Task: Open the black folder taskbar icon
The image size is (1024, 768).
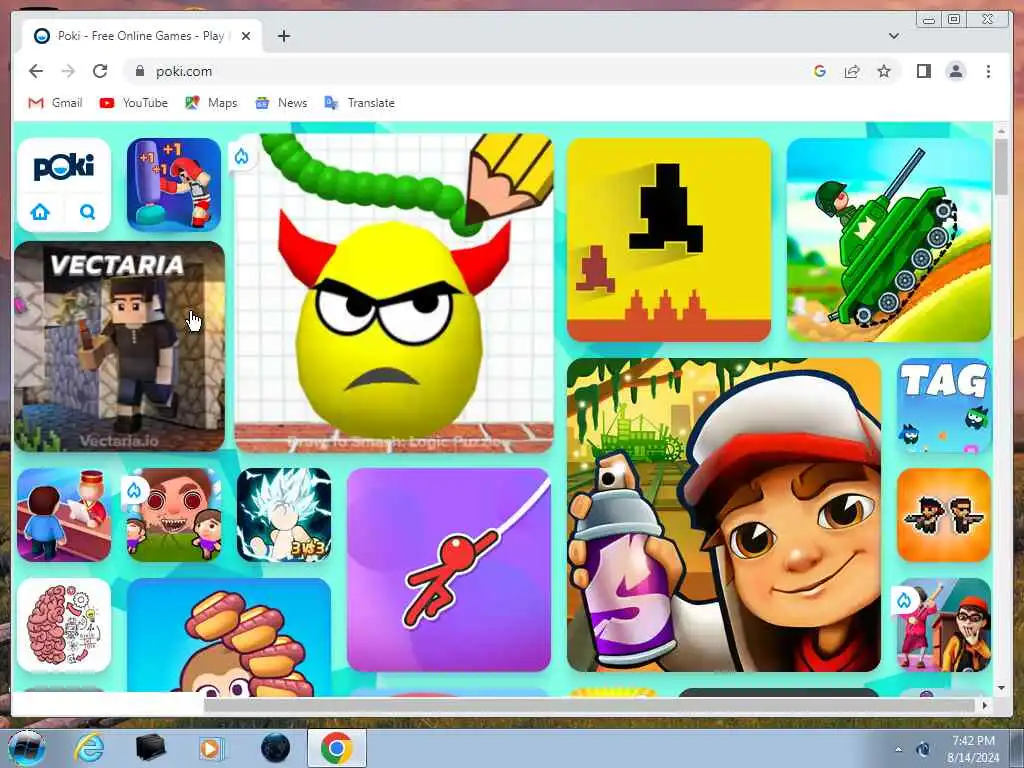Action: pyautogui.click(x=150, y=748)
